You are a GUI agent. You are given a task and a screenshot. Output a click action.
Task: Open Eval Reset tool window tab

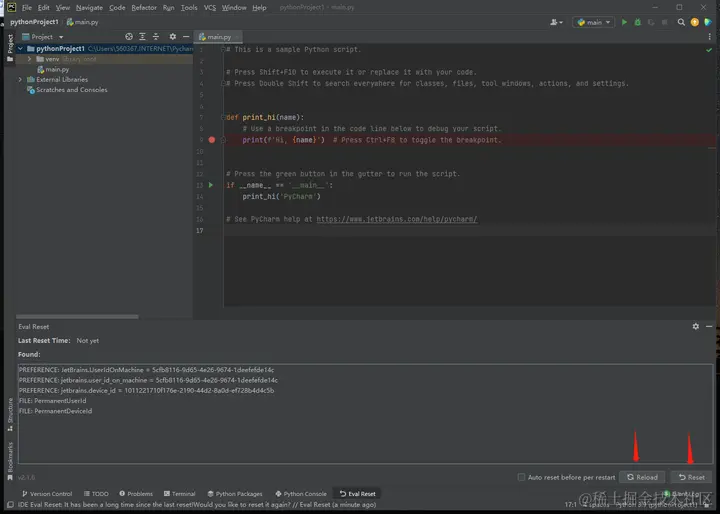coord(358,494)
